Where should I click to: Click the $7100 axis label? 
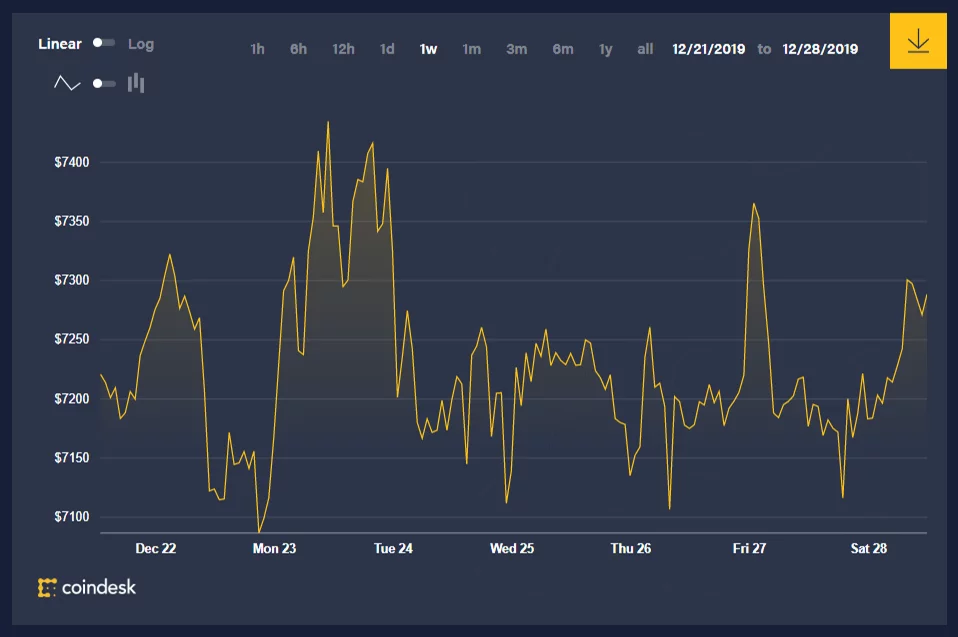pyautogui.click(x=71, y=517)
